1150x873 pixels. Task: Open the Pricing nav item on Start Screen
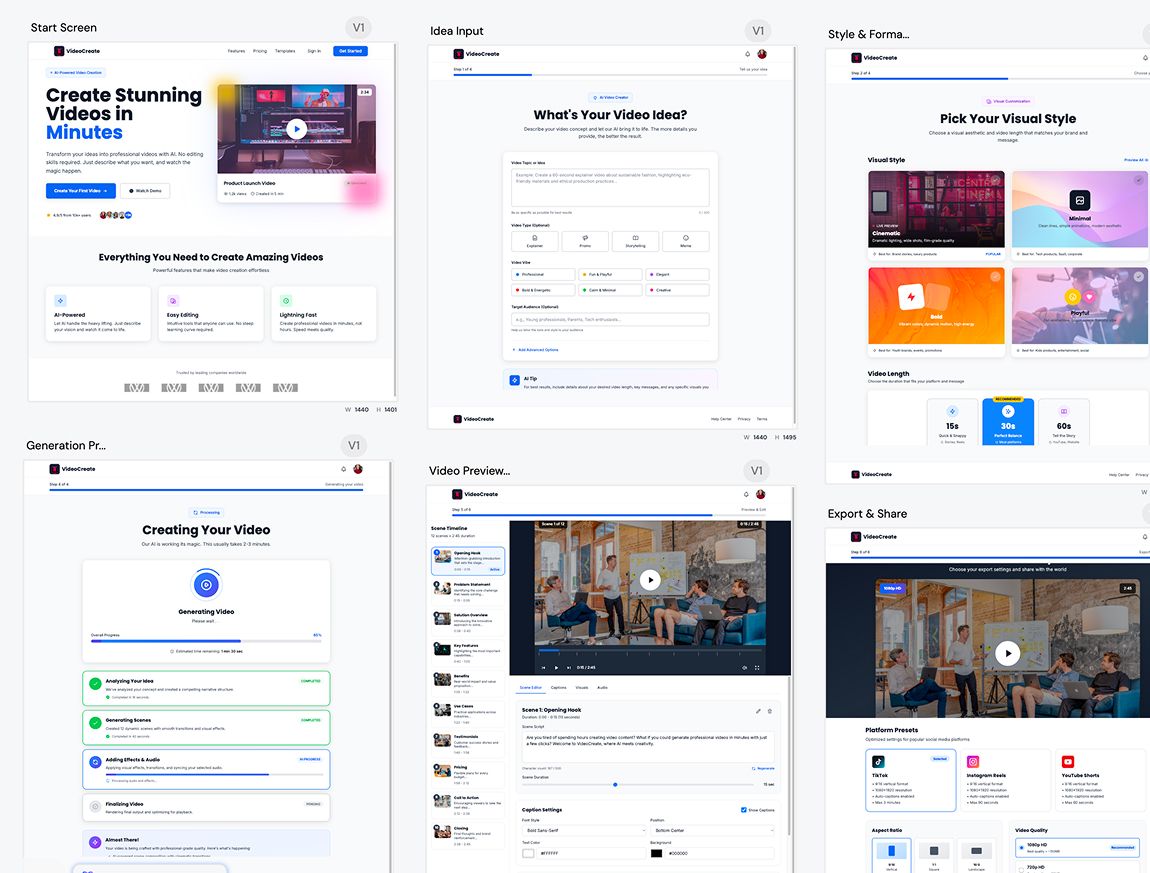click(x=260, y=51)
